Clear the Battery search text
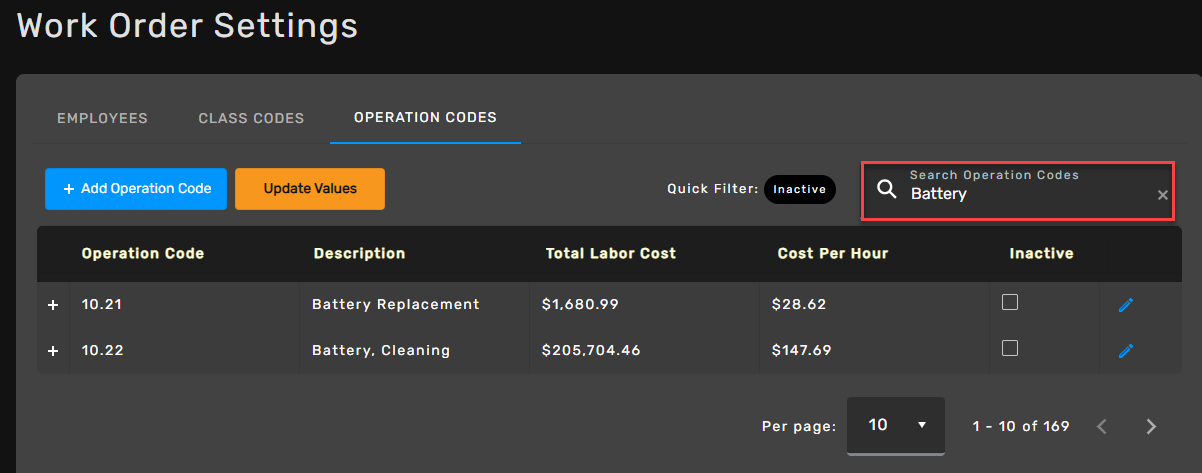Viewport: 1202px width, 473px height. pos(1162,195)
